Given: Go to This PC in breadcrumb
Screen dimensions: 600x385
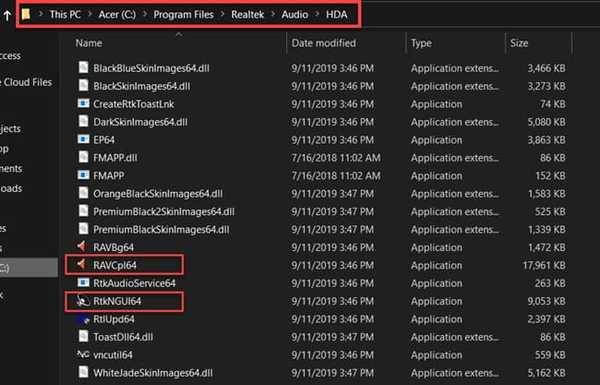Looking at the screenshot, I should click(x=65, y=15).
